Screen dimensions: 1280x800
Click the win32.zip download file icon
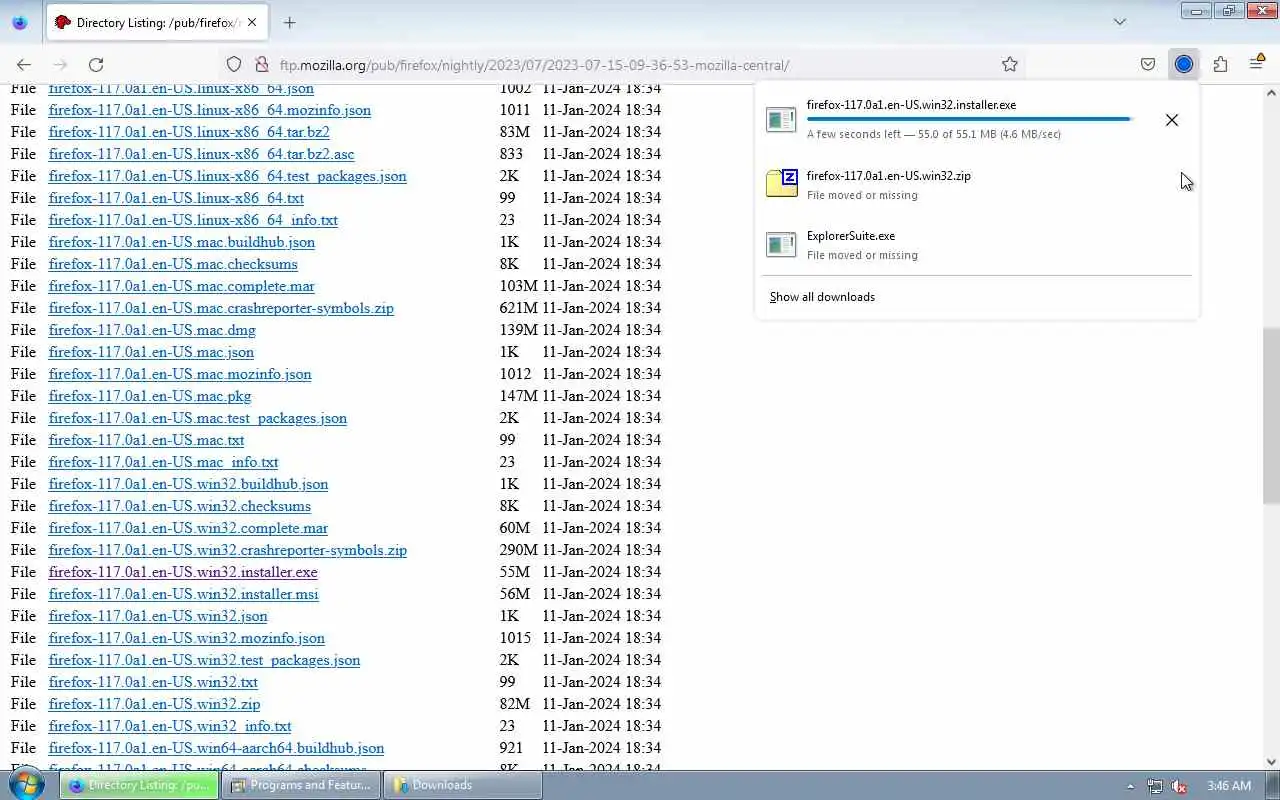pos(781,183)
